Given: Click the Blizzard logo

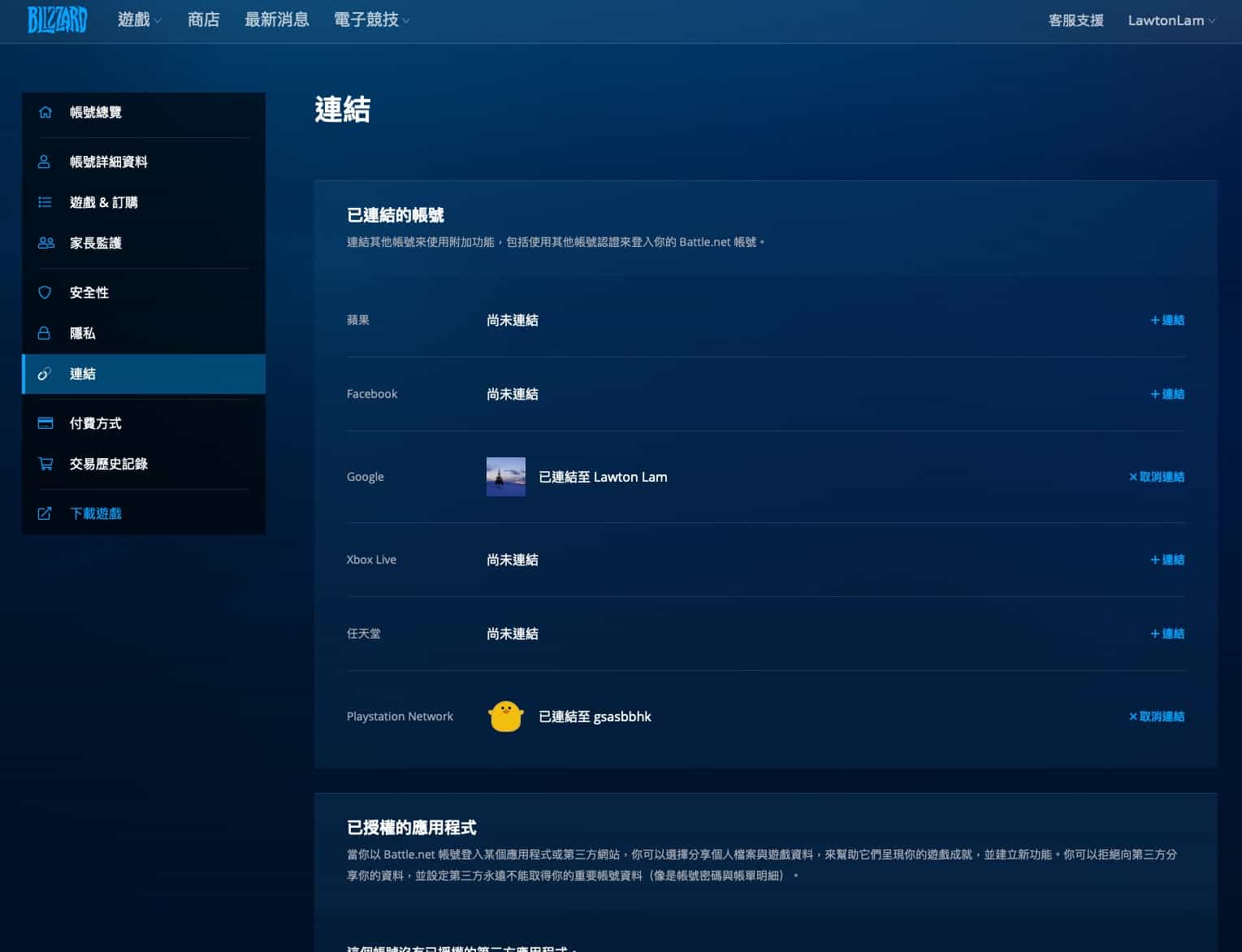Looking at the screenshot, I should pos(57,19).
